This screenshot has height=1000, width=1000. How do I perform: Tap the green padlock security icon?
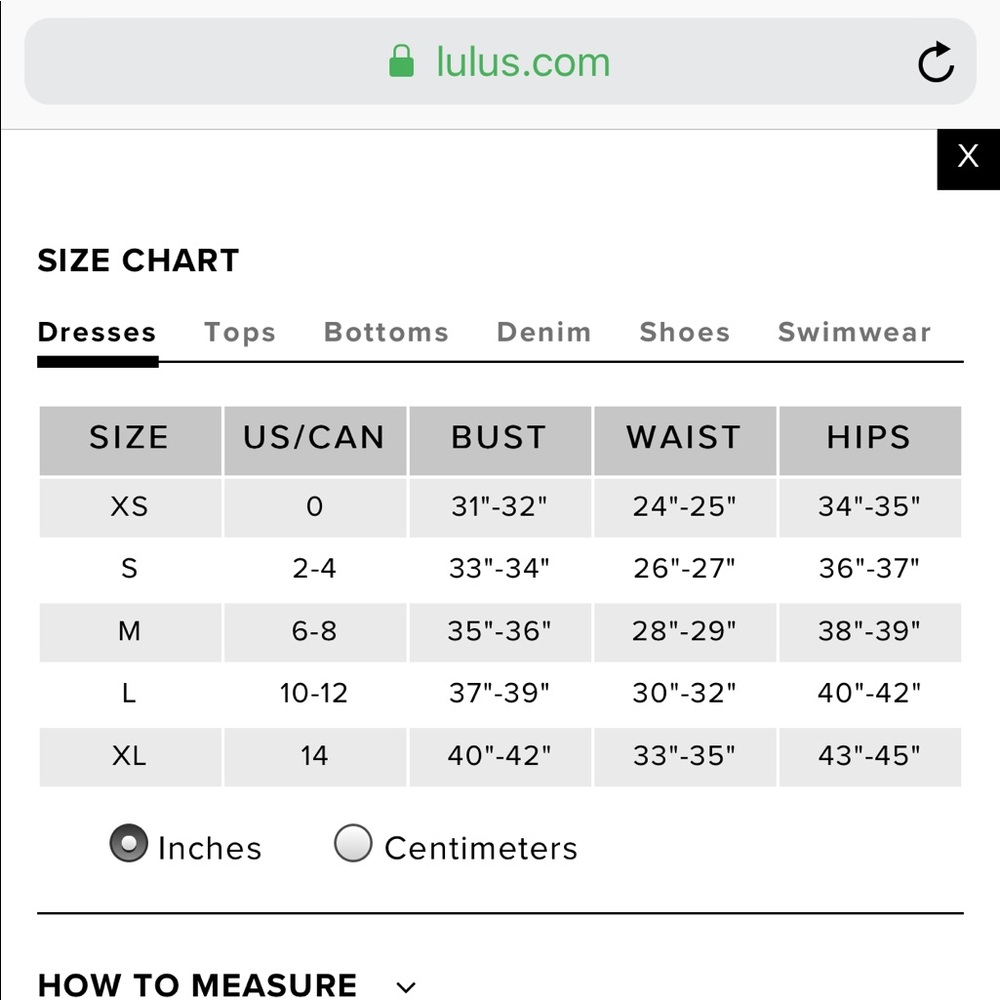[401, 62]
